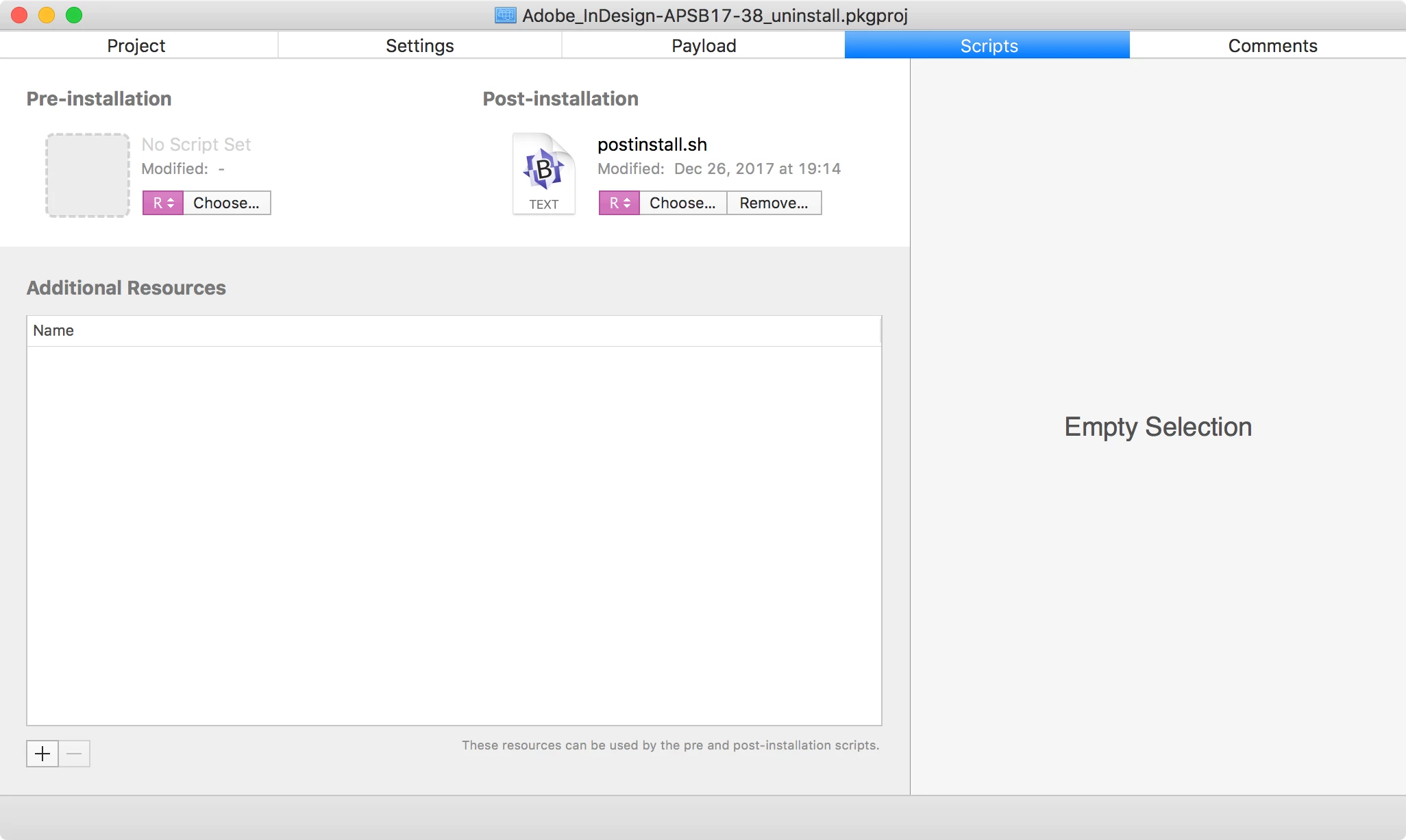Screen dimensions: 1406x840
Task: Click the plus button to add resource
Action: click(42, 754)
